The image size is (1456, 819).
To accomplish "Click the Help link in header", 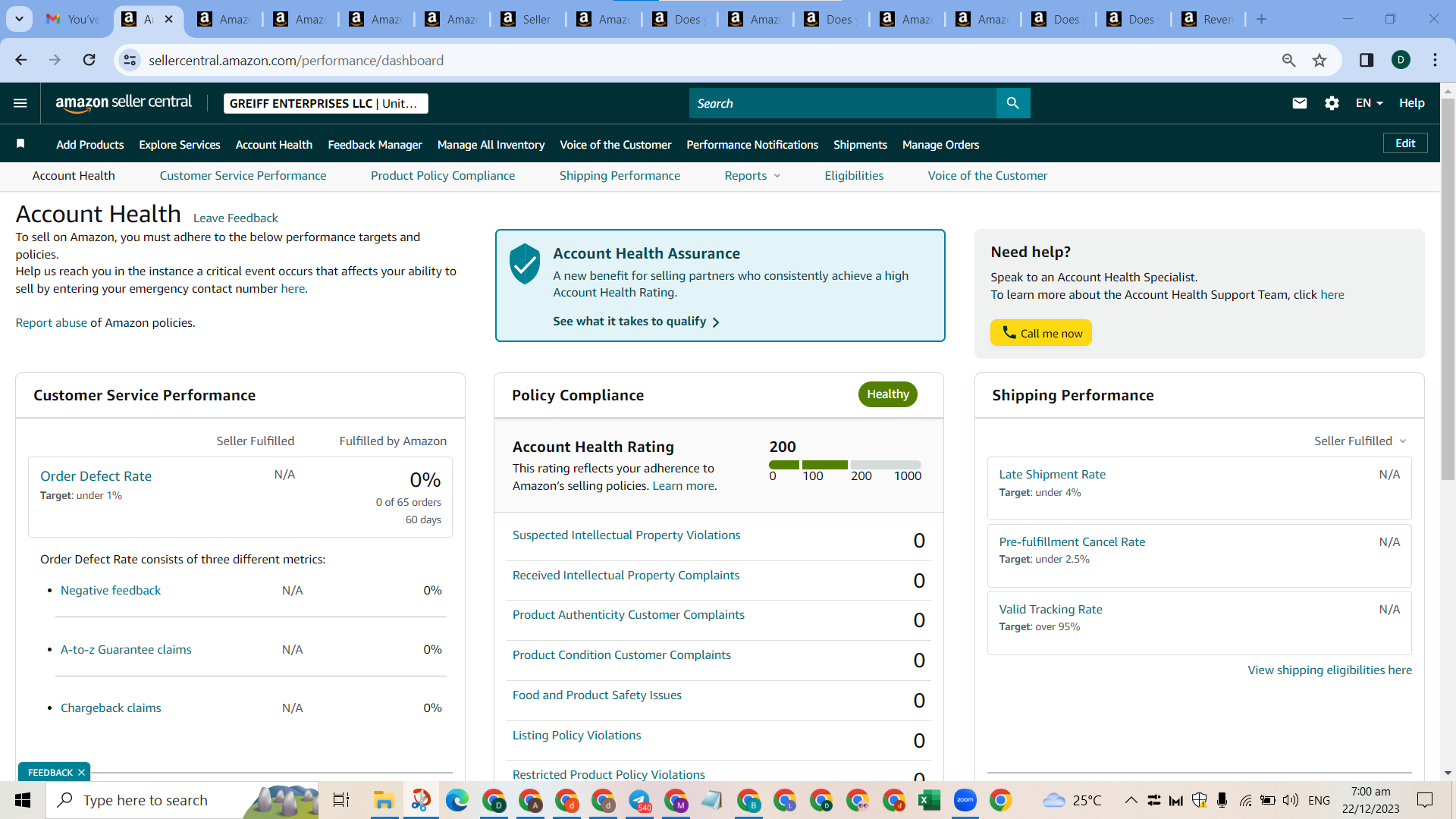I will click(x=1411, y=103).
